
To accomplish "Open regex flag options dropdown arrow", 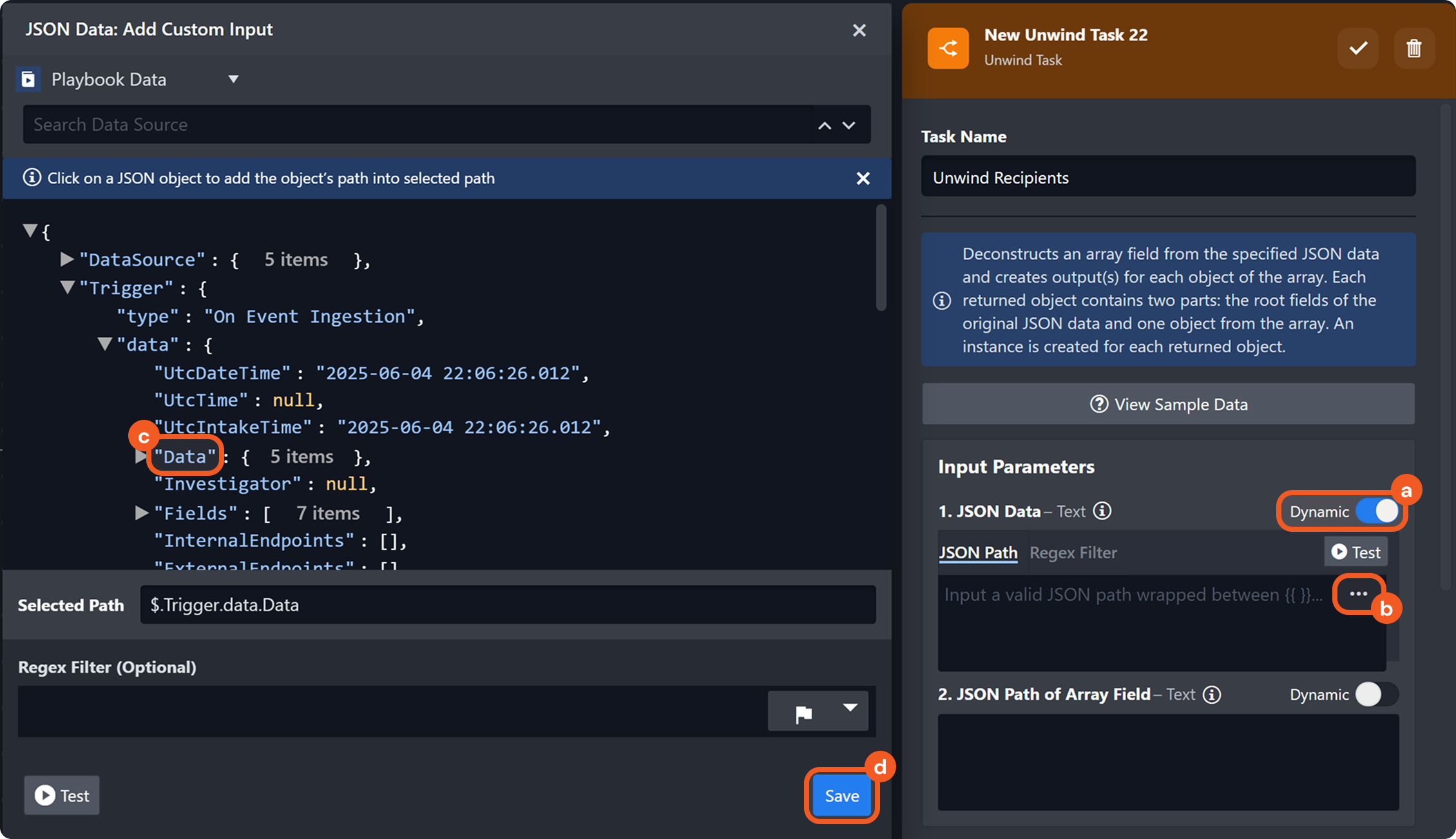I will [850, 708].
